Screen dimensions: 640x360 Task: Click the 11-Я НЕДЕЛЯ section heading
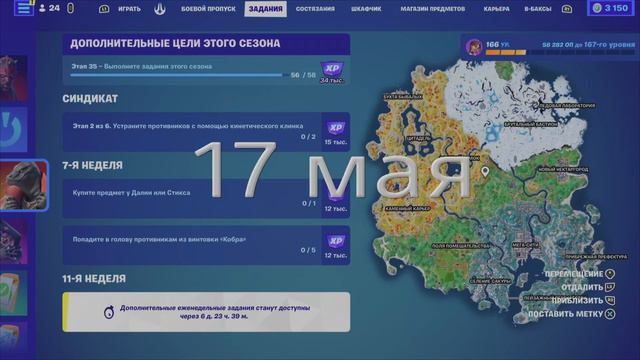[x=94, y=279]
